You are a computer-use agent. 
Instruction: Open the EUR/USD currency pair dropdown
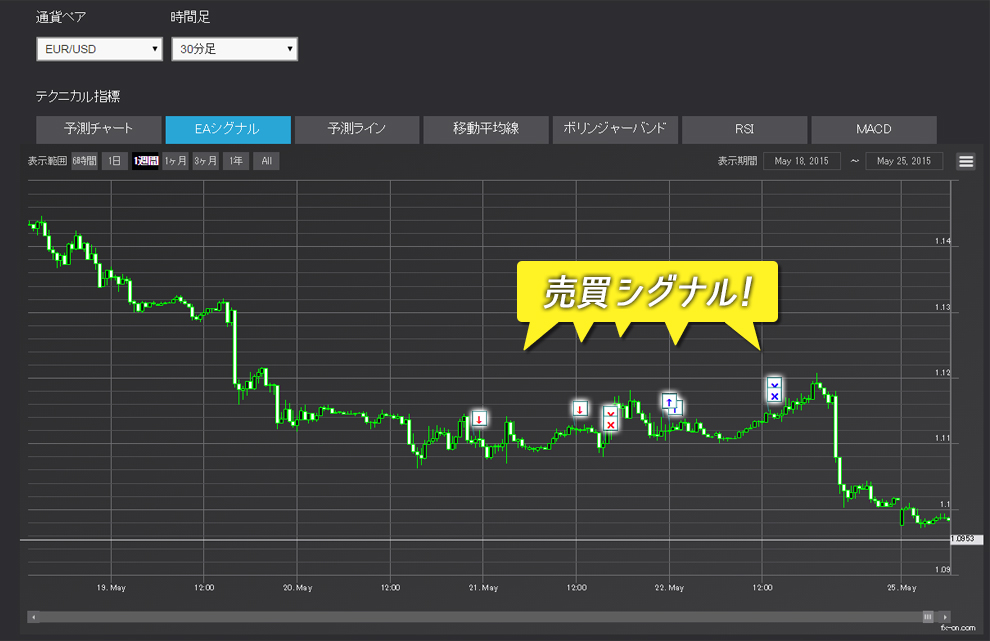(100, 49)
